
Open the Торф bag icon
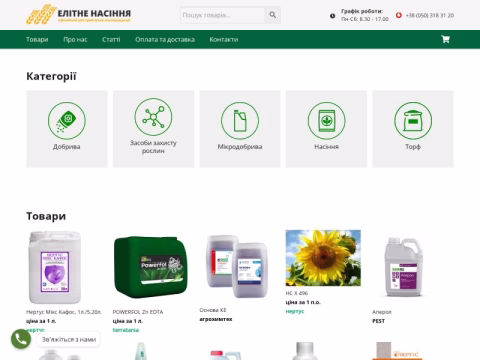pyautogui.click(x=413, y=121)
